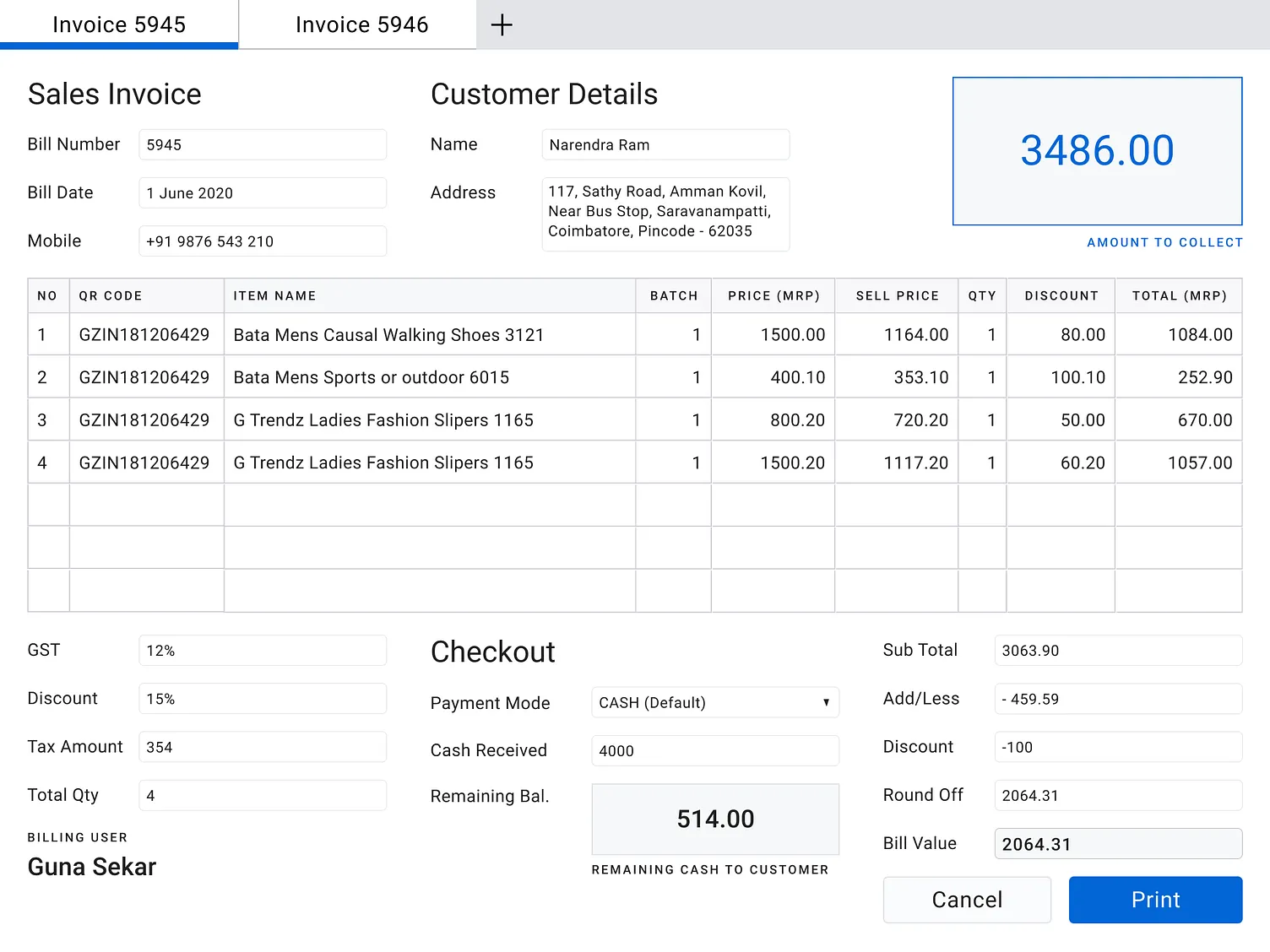
Task: Click the Amount to Collect box
Action: click(1097, 151)
